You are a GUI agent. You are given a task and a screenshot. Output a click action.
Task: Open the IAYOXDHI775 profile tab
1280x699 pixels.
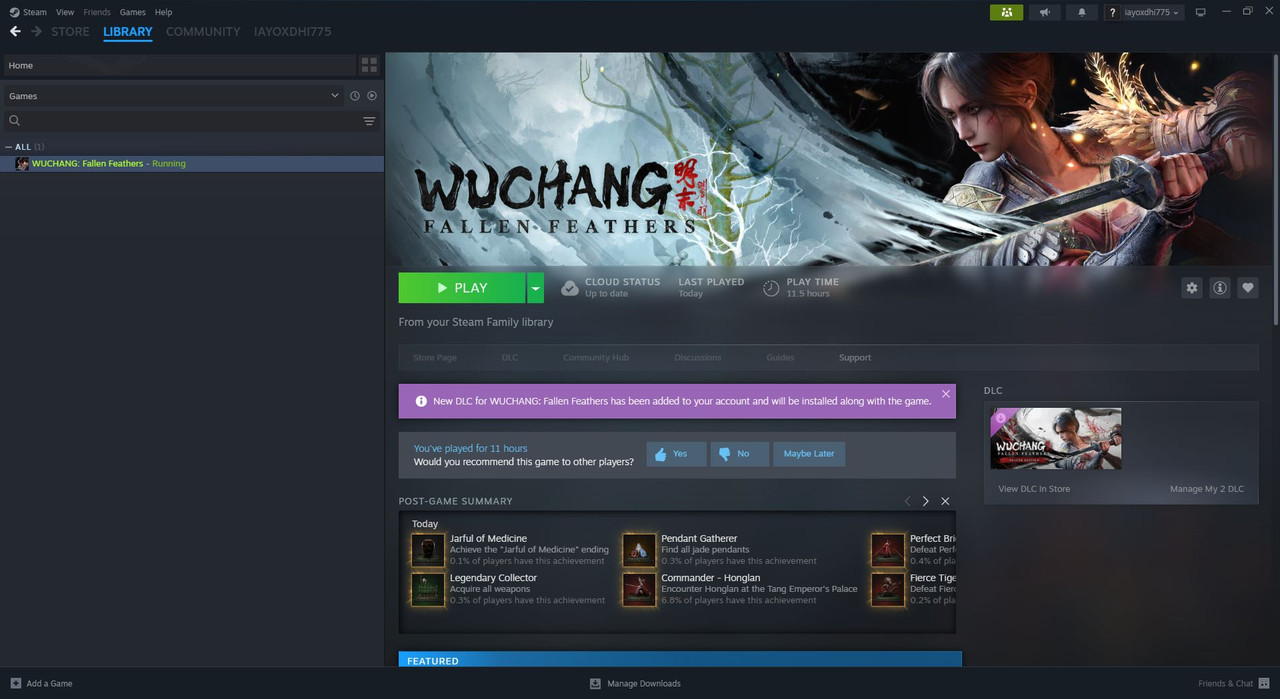pyautogui.click(x=292, y=32)
